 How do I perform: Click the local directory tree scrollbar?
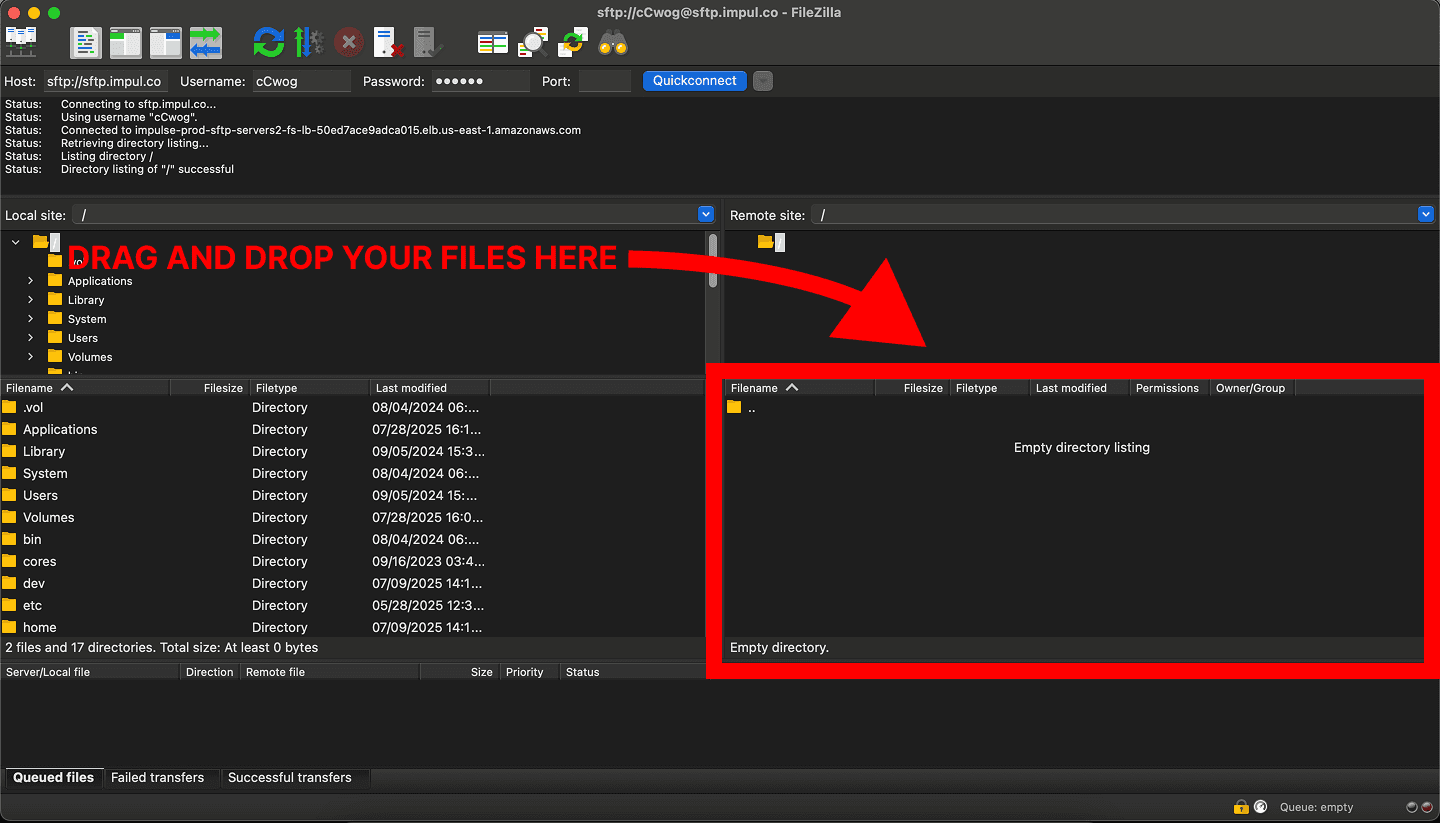pyautogui.click(x=712, y=260)
